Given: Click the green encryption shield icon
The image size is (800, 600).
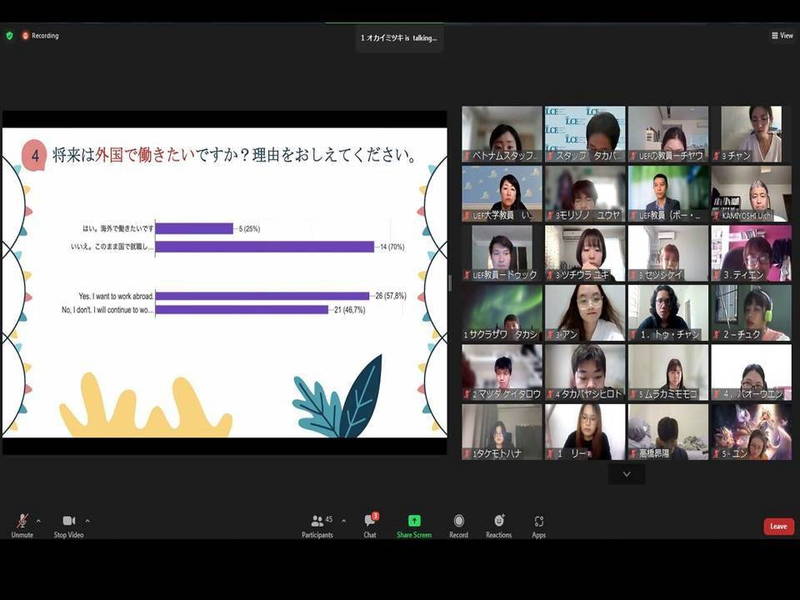Looking at the screenshot, I should pos(10,35).
